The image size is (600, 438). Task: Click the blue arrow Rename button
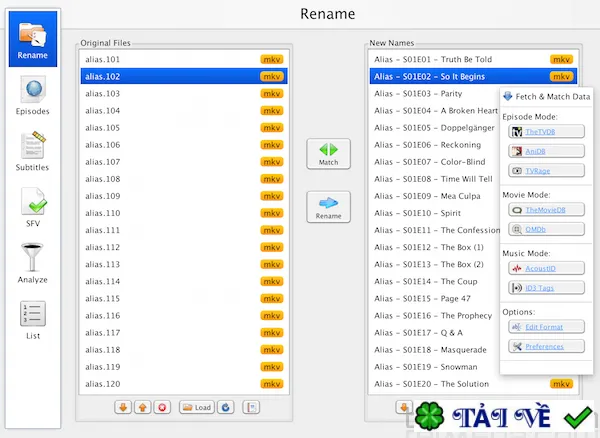point(328,207)
